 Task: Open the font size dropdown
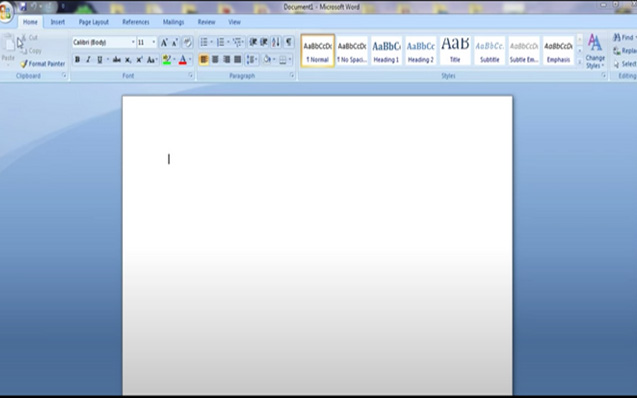(154, 42)
